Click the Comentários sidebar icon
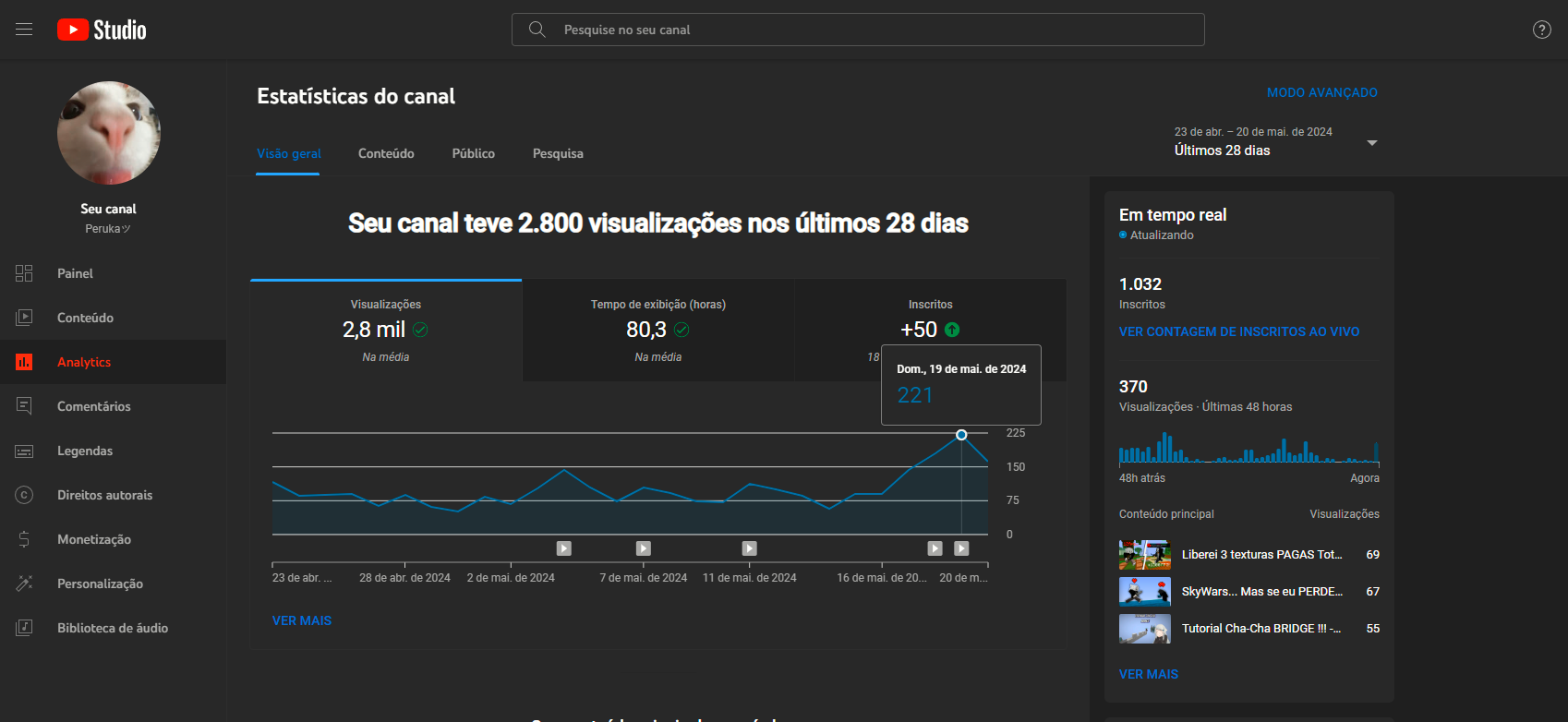 tap(24, 406)
